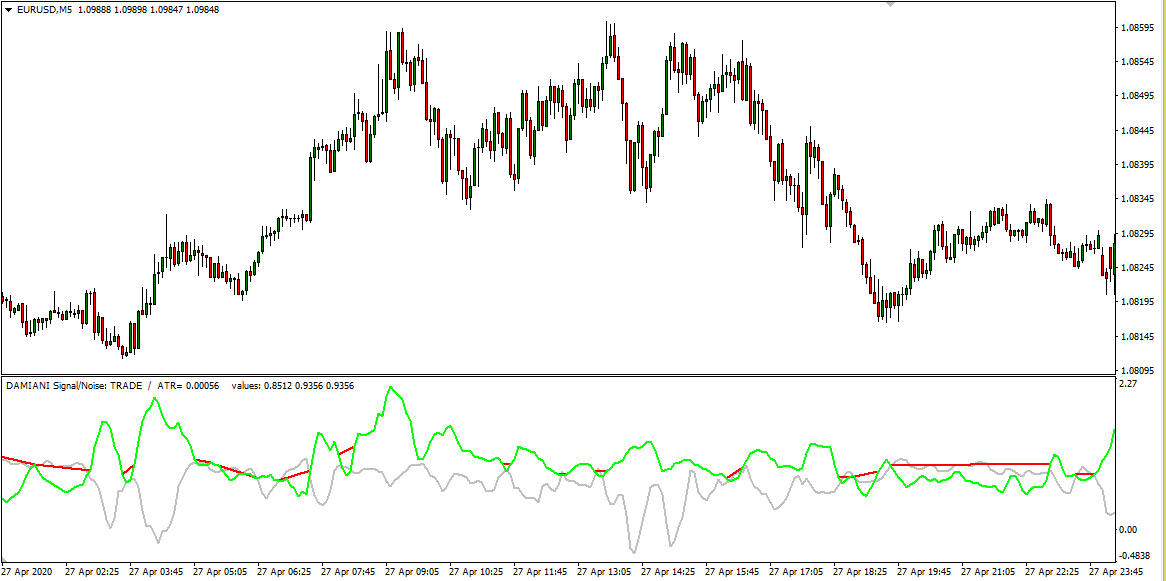The height and width of the screenshot is (581, 1166).
Task: Click the 27 Apr 2020 date label
Action: click(25, 573)
